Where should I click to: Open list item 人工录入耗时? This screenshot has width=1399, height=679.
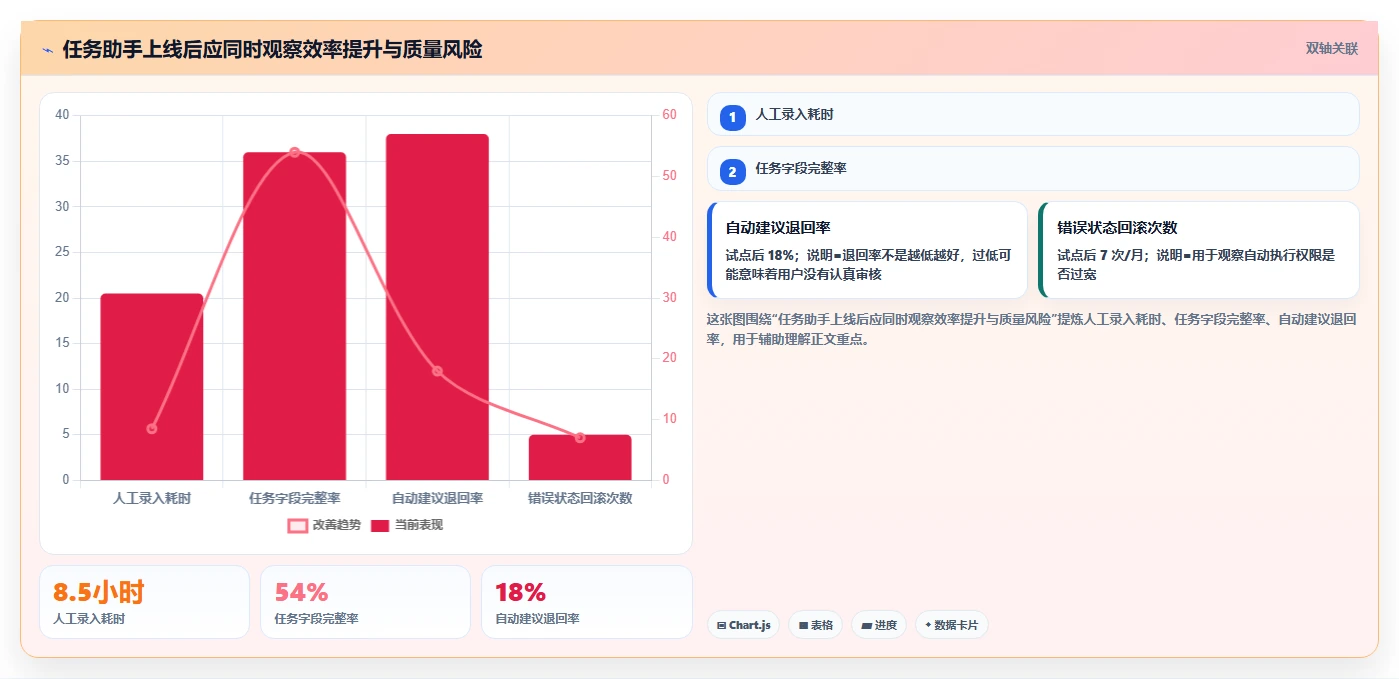point(1033,114)
